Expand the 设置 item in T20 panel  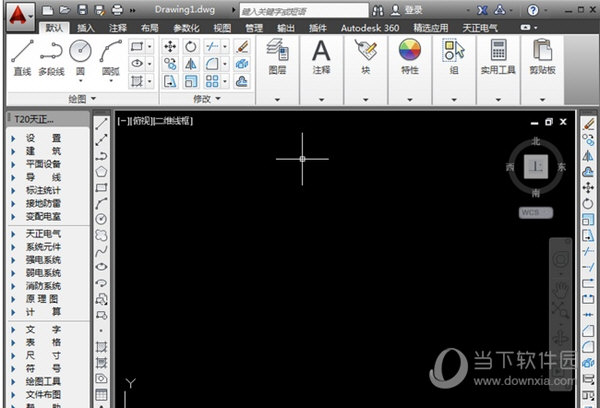click(x=43, y=138)
